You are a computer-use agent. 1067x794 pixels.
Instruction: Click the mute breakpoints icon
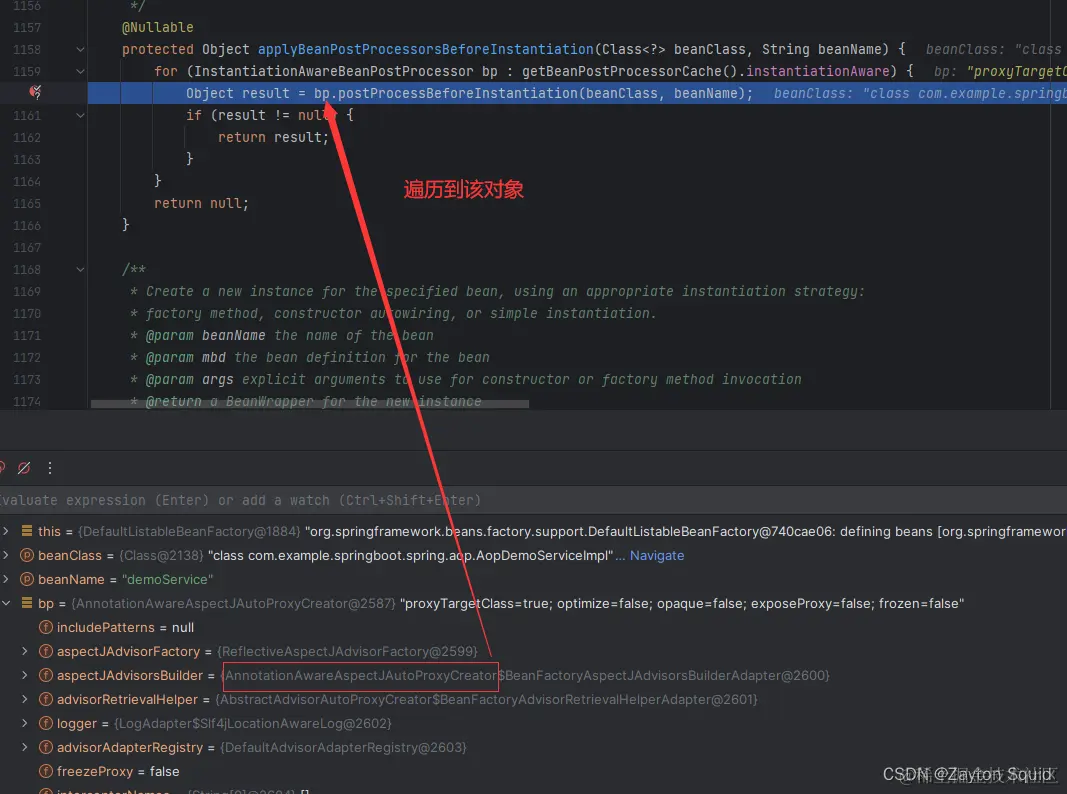24,468
